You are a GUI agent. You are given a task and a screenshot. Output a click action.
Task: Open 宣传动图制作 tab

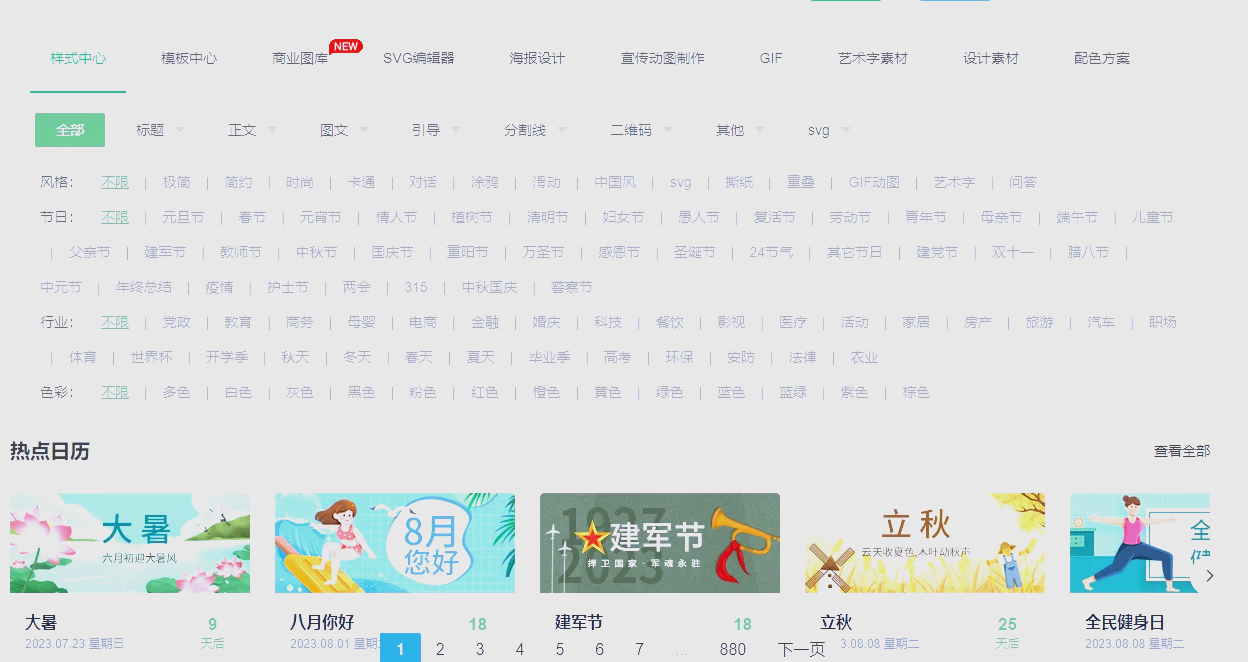tap(663, 58)
